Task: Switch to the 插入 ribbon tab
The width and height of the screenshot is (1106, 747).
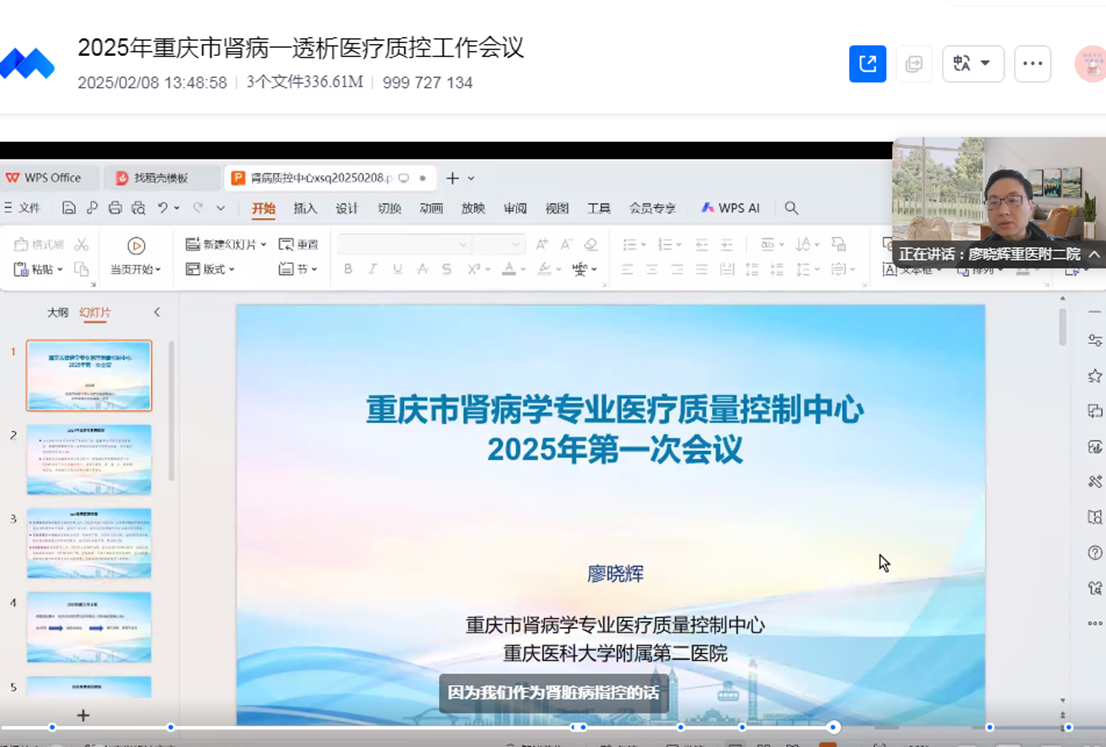Action: 305,208
